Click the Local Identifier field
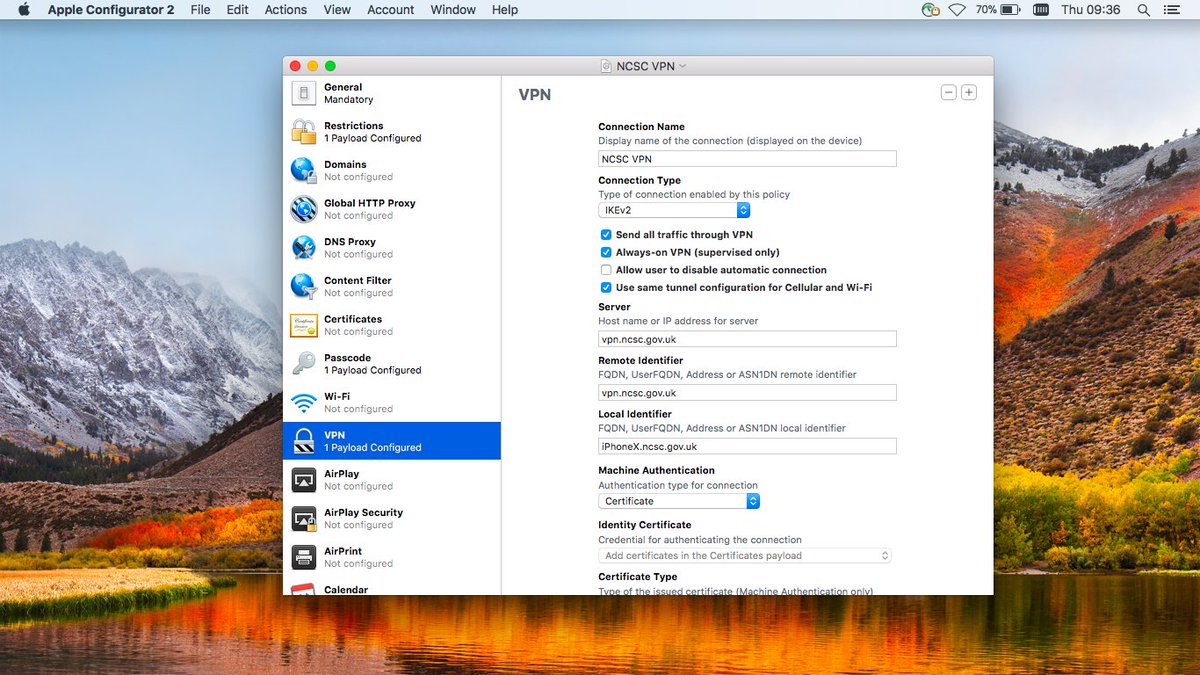Image resolution: width=1200 pixels, height=675 pixels. coord(747,446)
